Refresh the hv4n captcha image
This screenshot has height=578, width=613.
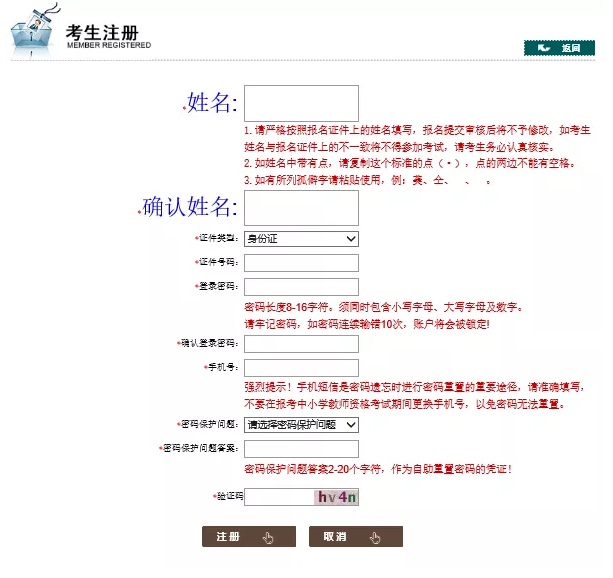336,497
